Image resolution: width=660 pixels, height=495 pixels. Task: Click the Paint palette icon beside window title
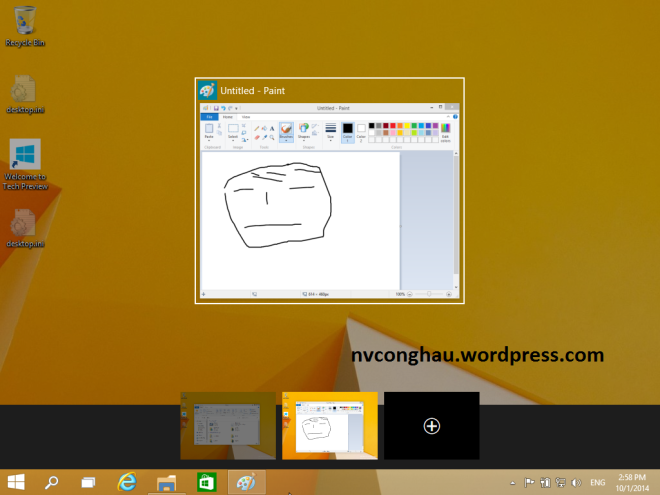point(208,90)
